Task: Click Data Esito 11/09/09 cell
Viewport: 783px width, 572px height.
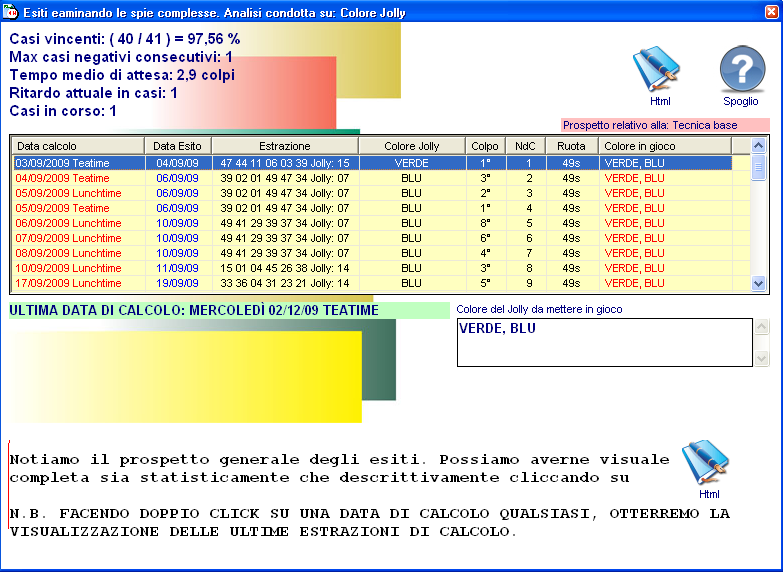Action: [x=177, y=268]
